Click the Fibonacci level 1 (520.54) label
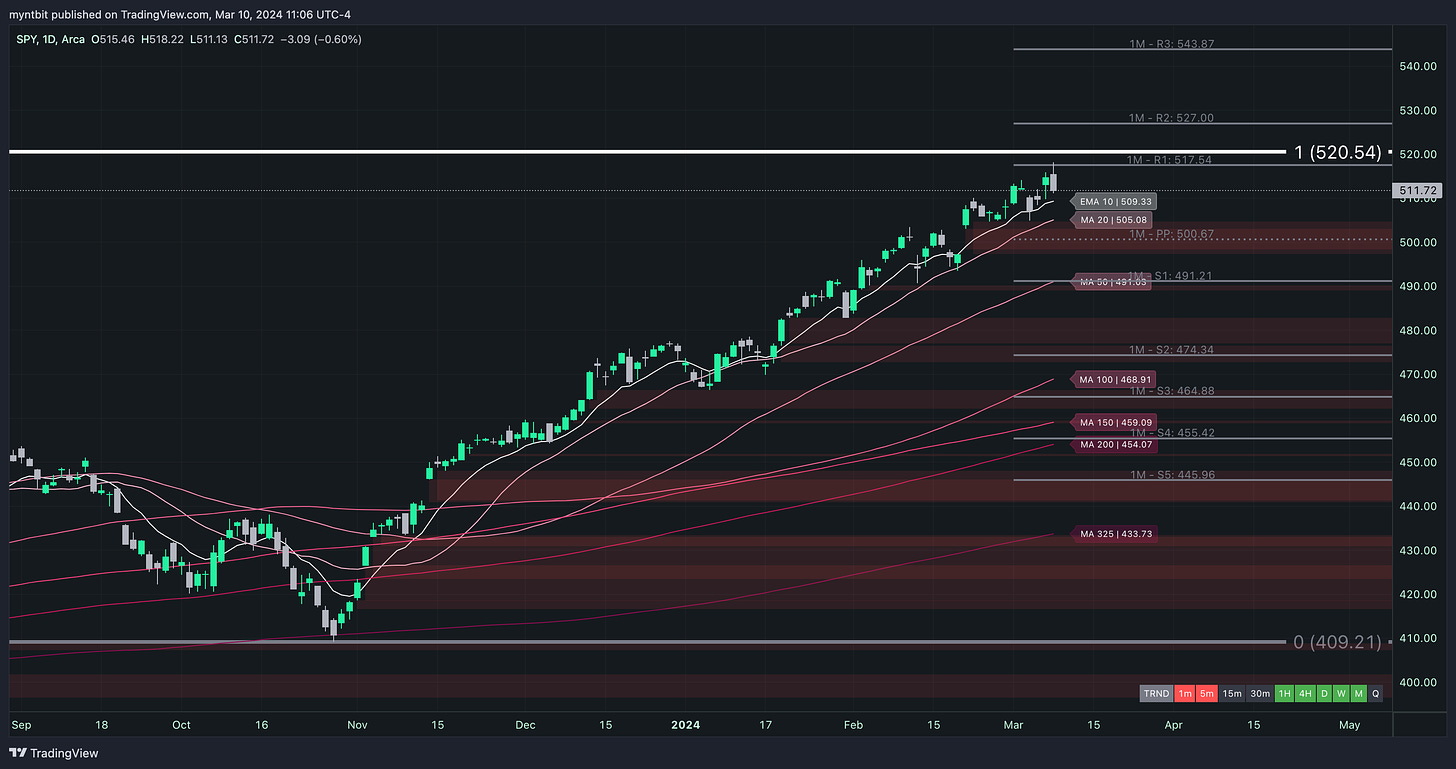The height and width of the screenshot is (769, 1456). pos(1338,152)
